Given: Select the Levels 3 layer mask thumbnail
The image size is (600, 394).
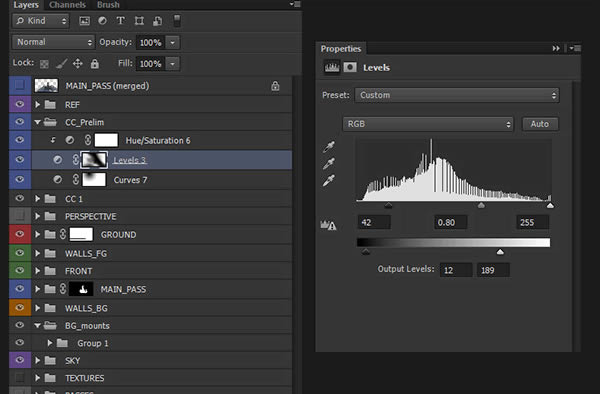Looking at the screenshot, I should coord(94,160).
